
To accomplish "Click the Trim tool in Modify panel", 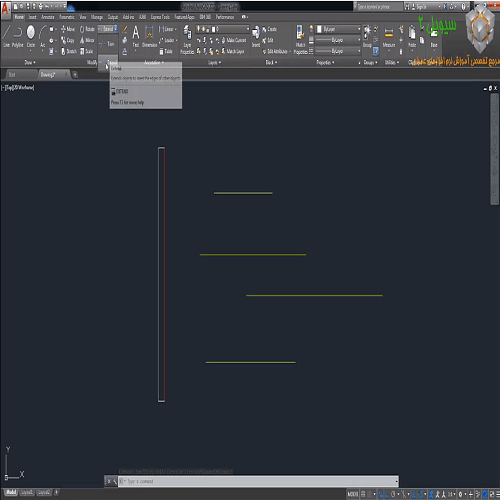I will (107, 44).
